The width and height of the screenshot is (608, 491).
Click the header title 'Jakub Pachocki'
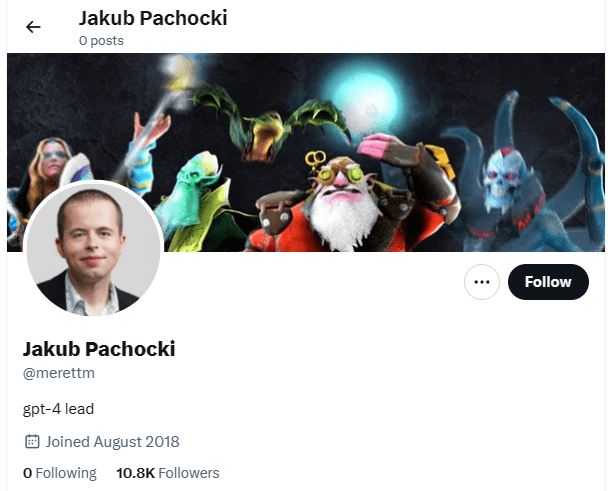click(153, 18)
